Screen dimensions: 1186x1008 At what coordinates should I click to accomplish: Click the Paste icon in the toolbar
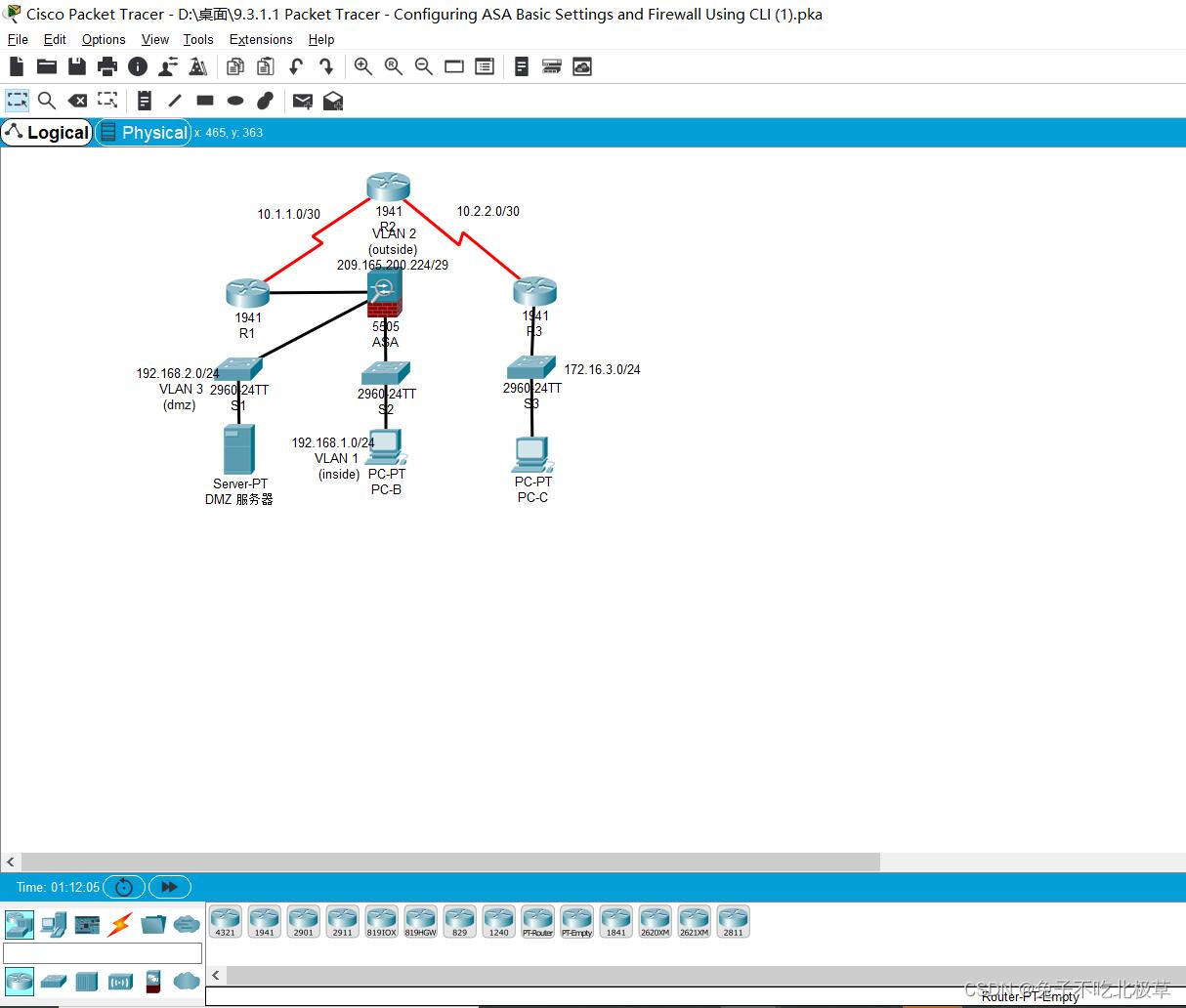(265, 66)
